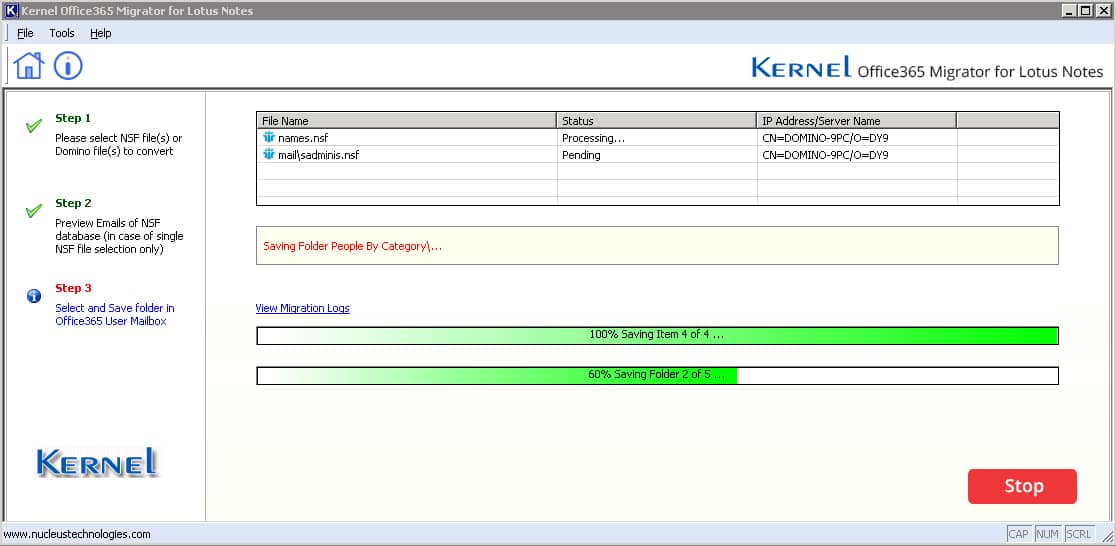
Task: Click the mail\sadminis.nsf file icon
Action: (x=268, y=154)
